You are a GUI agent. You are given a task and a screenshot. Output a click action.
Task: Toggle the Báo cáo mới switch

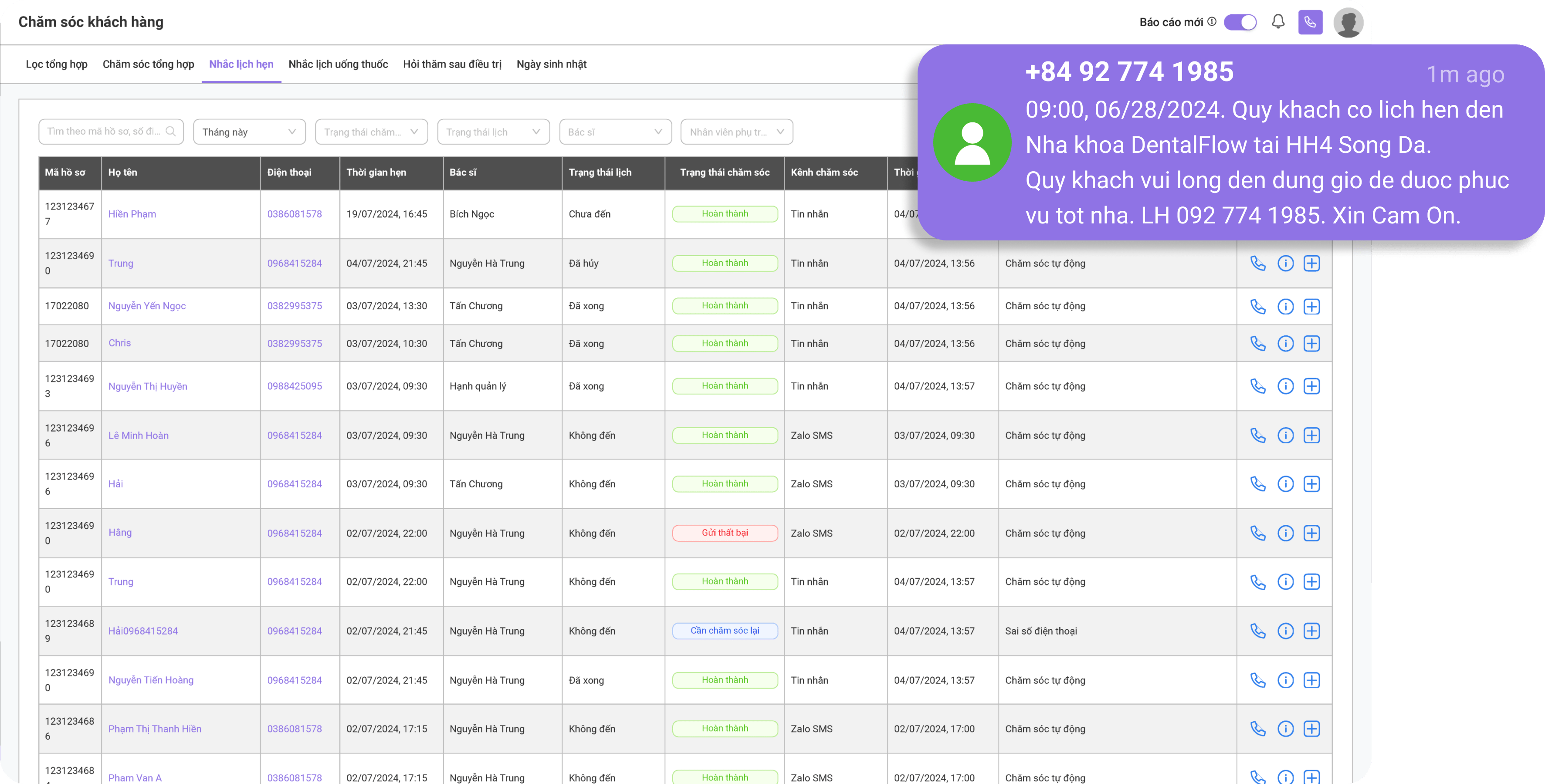tap(1240, 22)
